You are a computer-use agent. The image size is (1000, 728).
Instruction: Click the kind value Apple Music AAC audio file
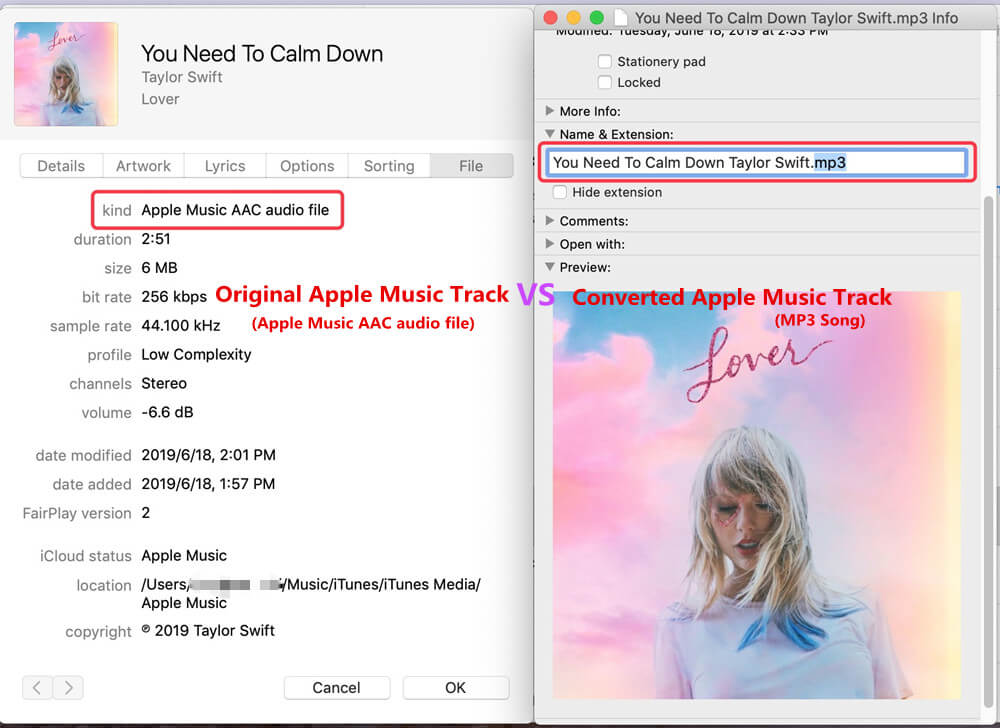tap(235, 210)
